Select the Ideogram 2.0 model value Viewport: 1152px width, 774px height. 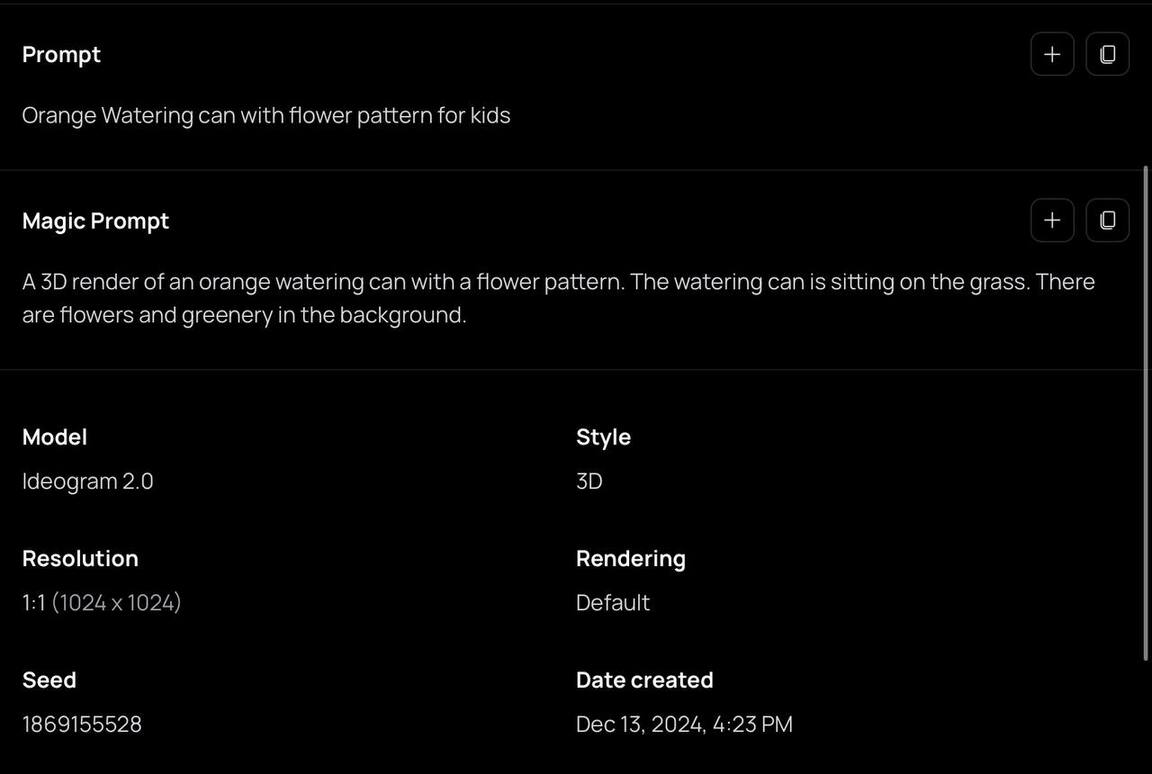[x=88, y=481]
